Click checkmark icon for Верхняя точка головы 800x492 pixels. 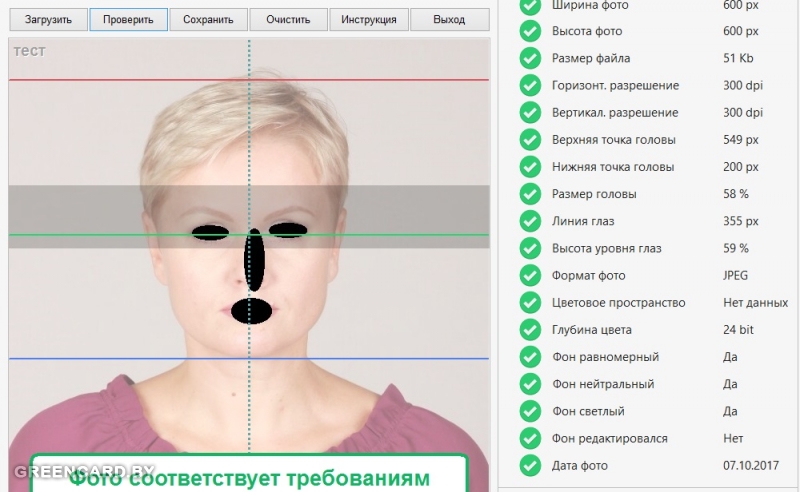point(530,139)
